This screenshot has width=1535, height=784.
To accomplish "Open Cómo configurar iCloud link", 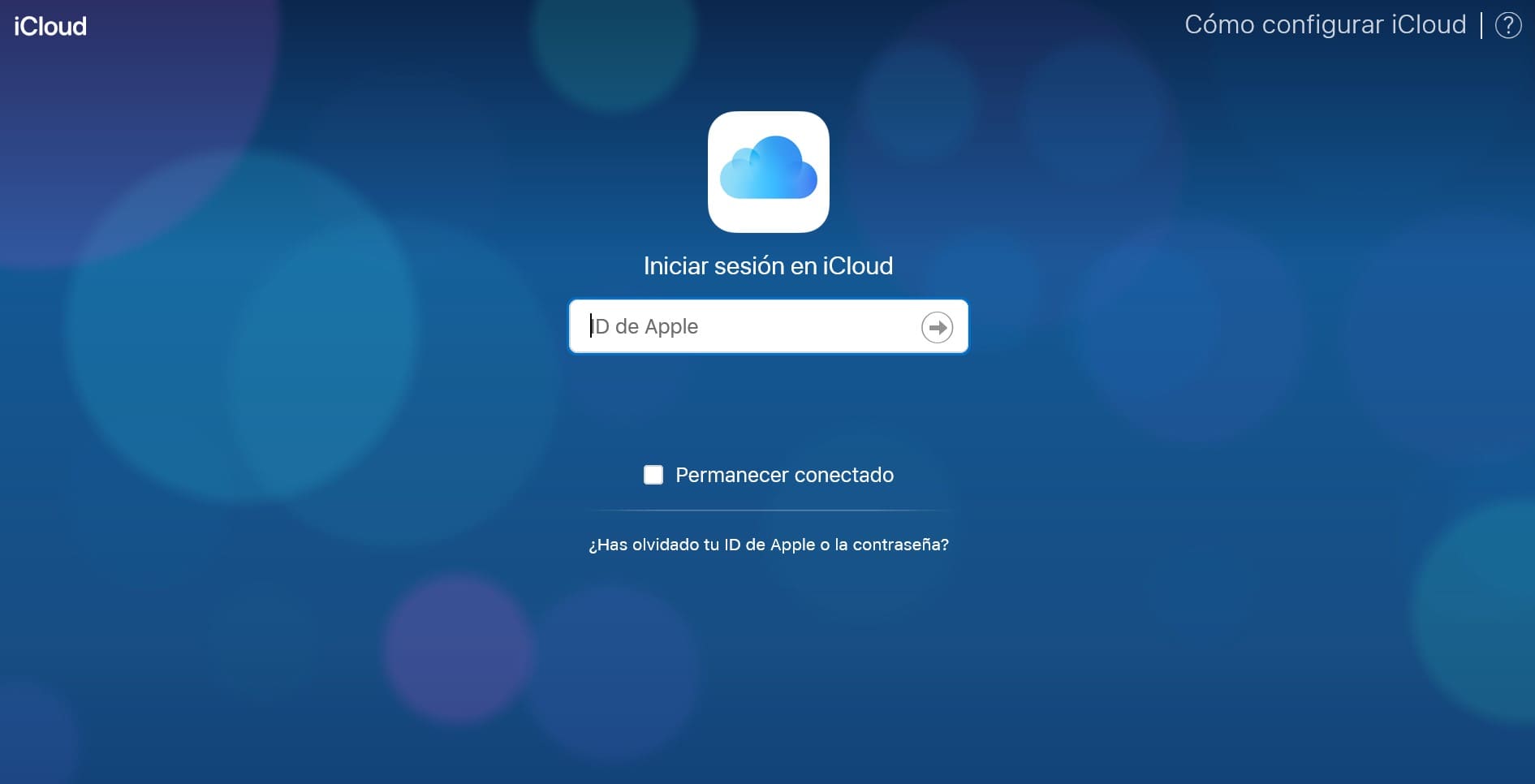I will tap(1325, 24).
